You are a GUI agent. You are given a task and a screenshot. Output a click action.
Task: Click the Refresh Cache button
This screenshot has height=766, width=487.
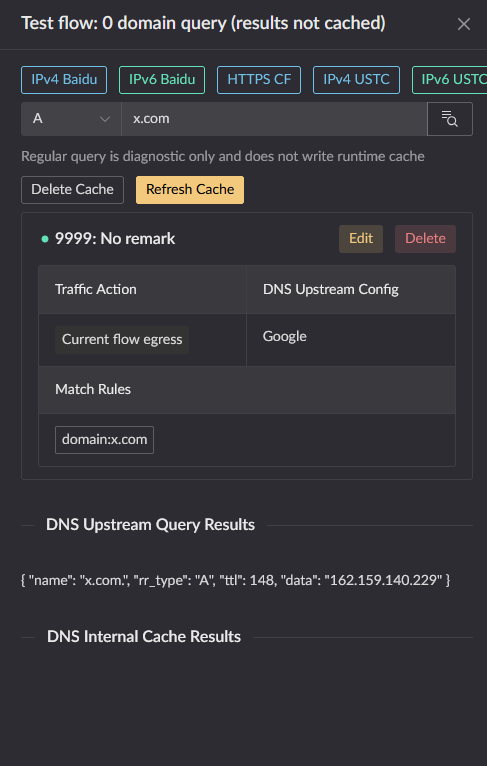(x=190, y=190)
